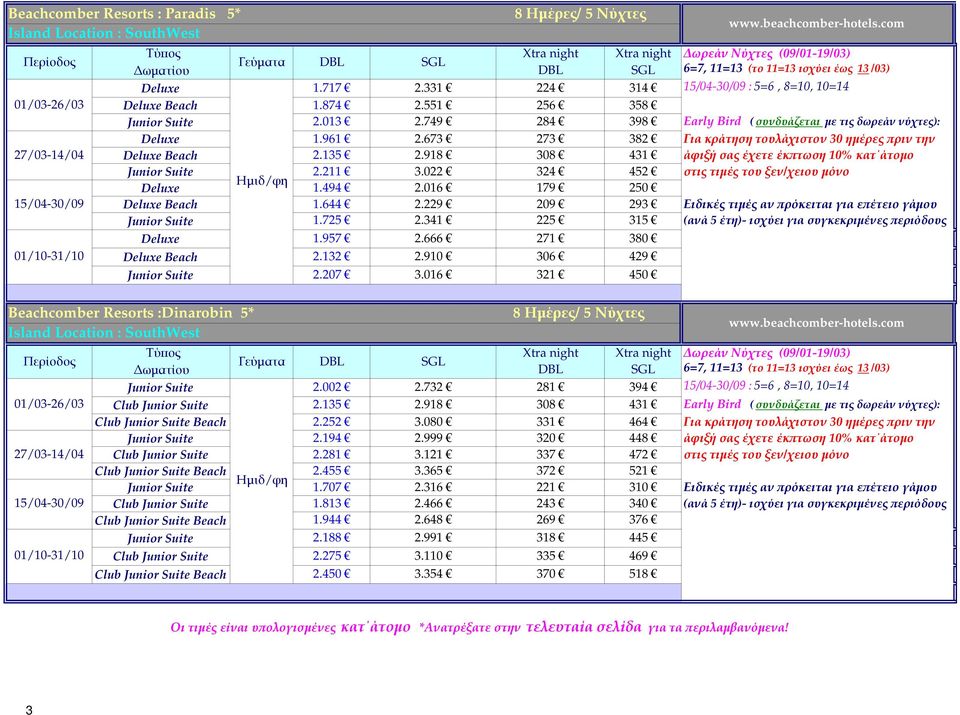The width and height of the screenshot is (960, 715).
Task: Click the 'Περίοδος' column header of the Dinarobin table
Action: [49, 362]
